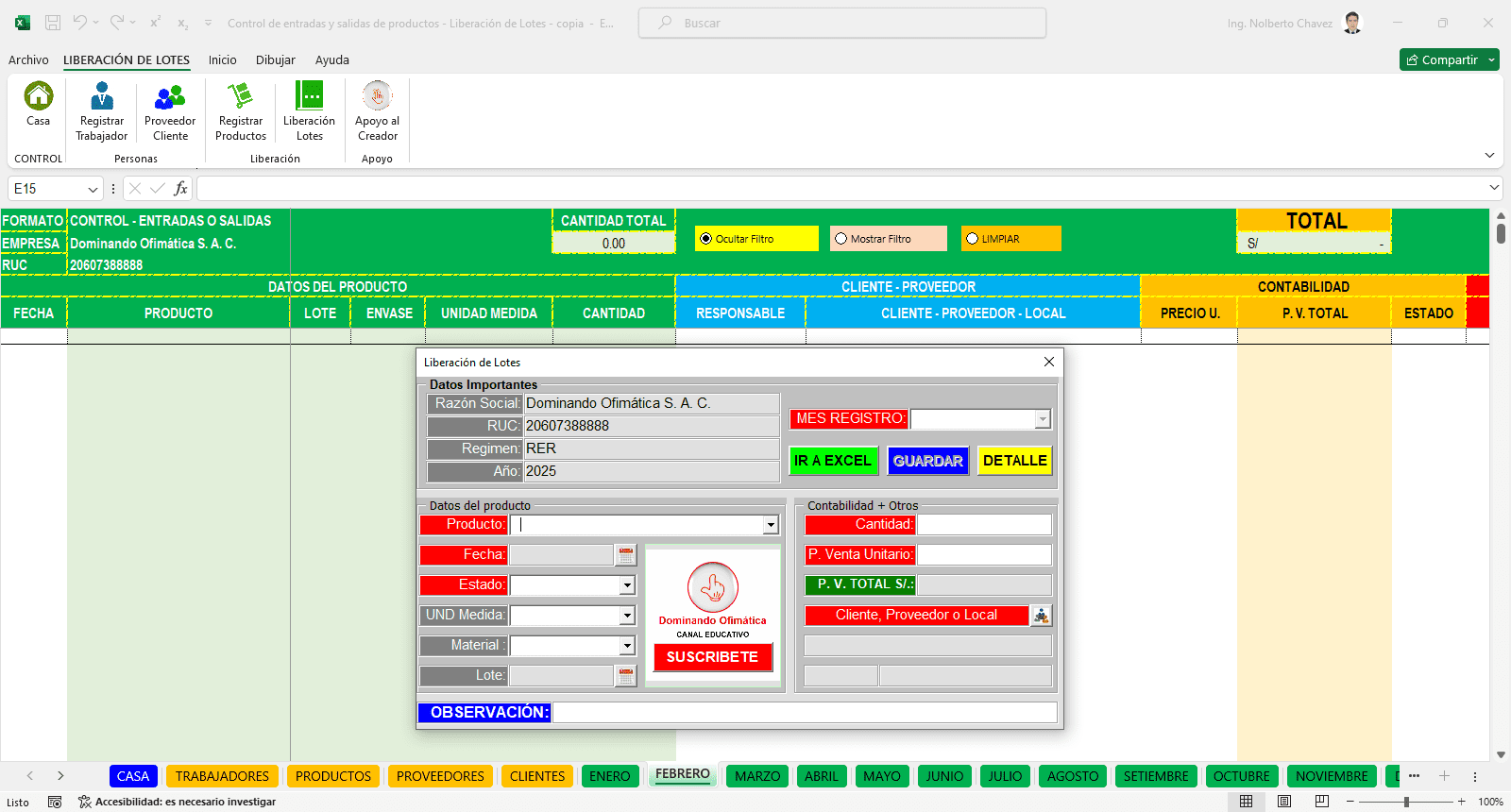Switch to the MARZO sheet tab
This screenshot has width=1511, height=812.
757,776
